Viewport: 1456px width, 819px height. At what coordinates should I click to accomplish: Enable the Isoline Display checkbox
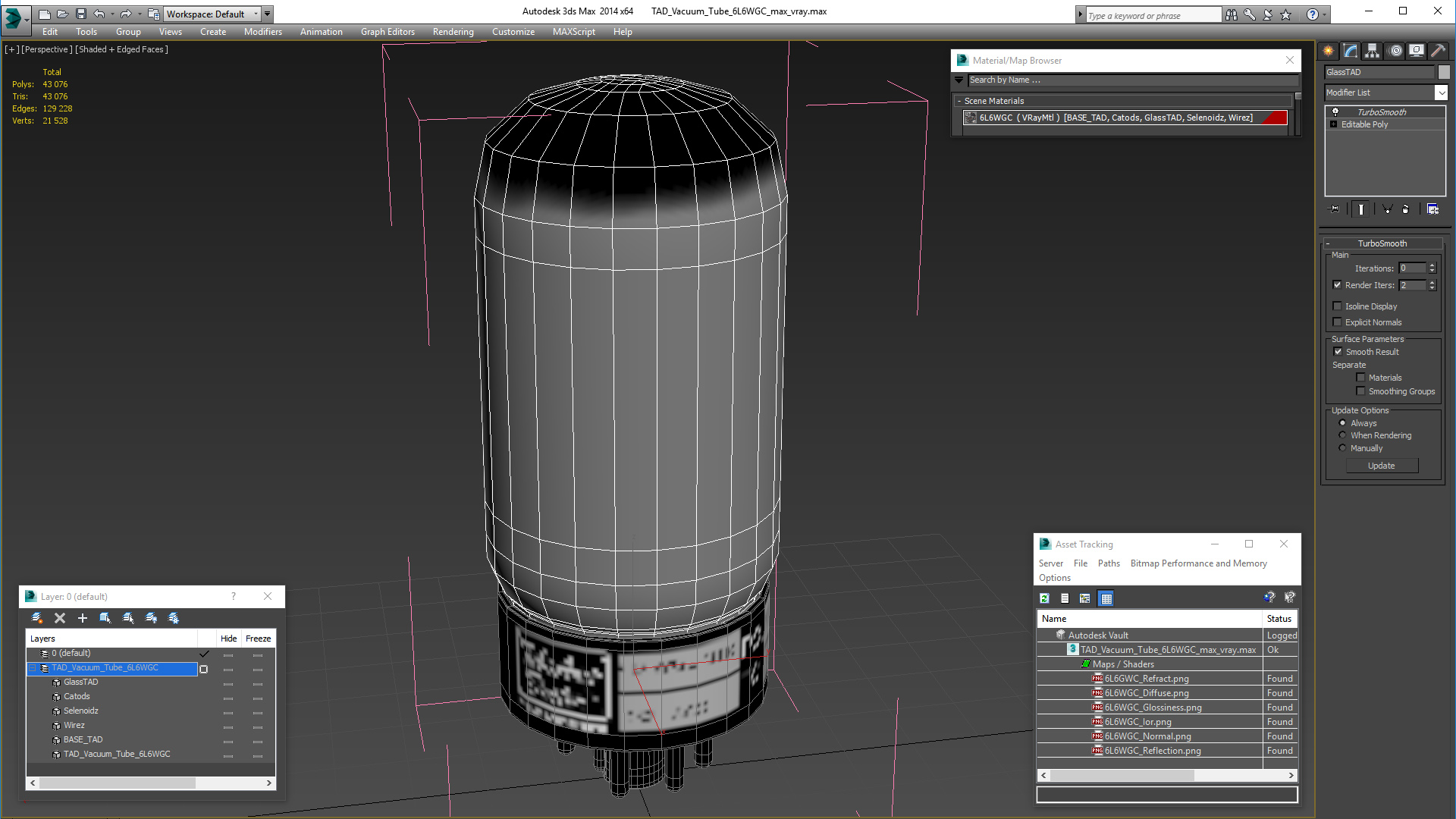point(1337,306)
